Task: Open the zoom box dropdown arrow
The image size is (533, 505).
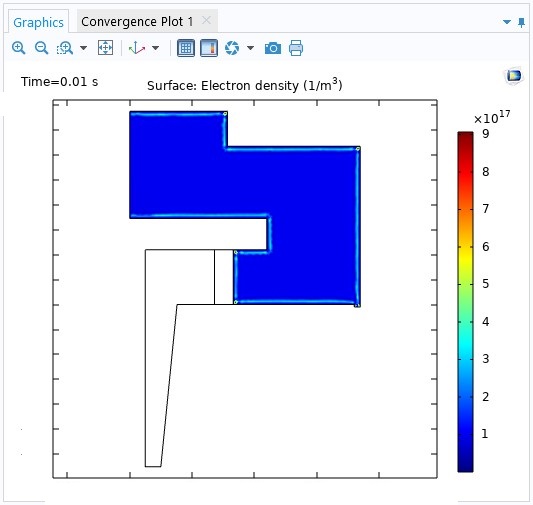Action: click(83, 48)
